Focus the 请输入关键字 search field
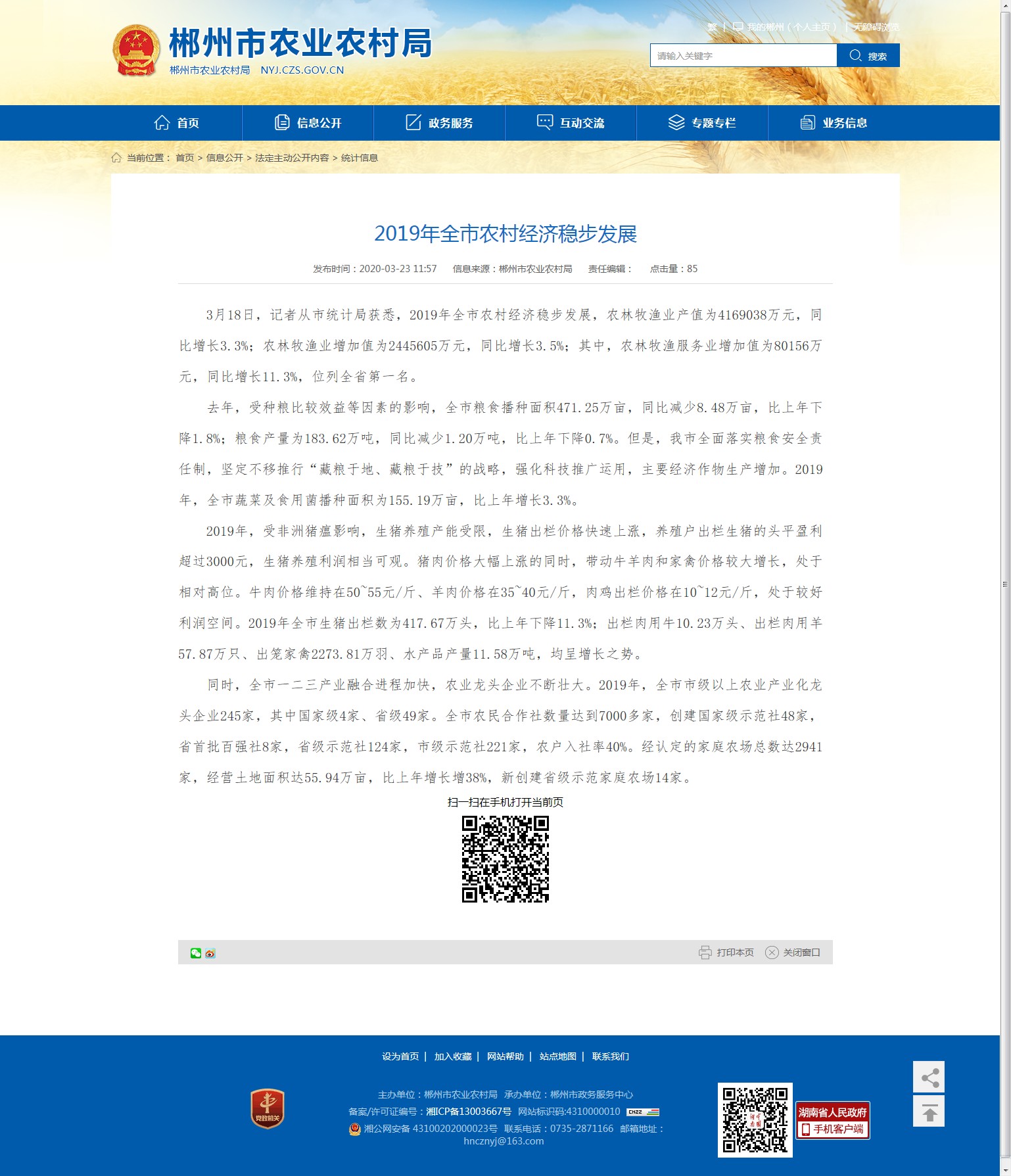Screen dimensions: 1011x1176 [743, 55]
